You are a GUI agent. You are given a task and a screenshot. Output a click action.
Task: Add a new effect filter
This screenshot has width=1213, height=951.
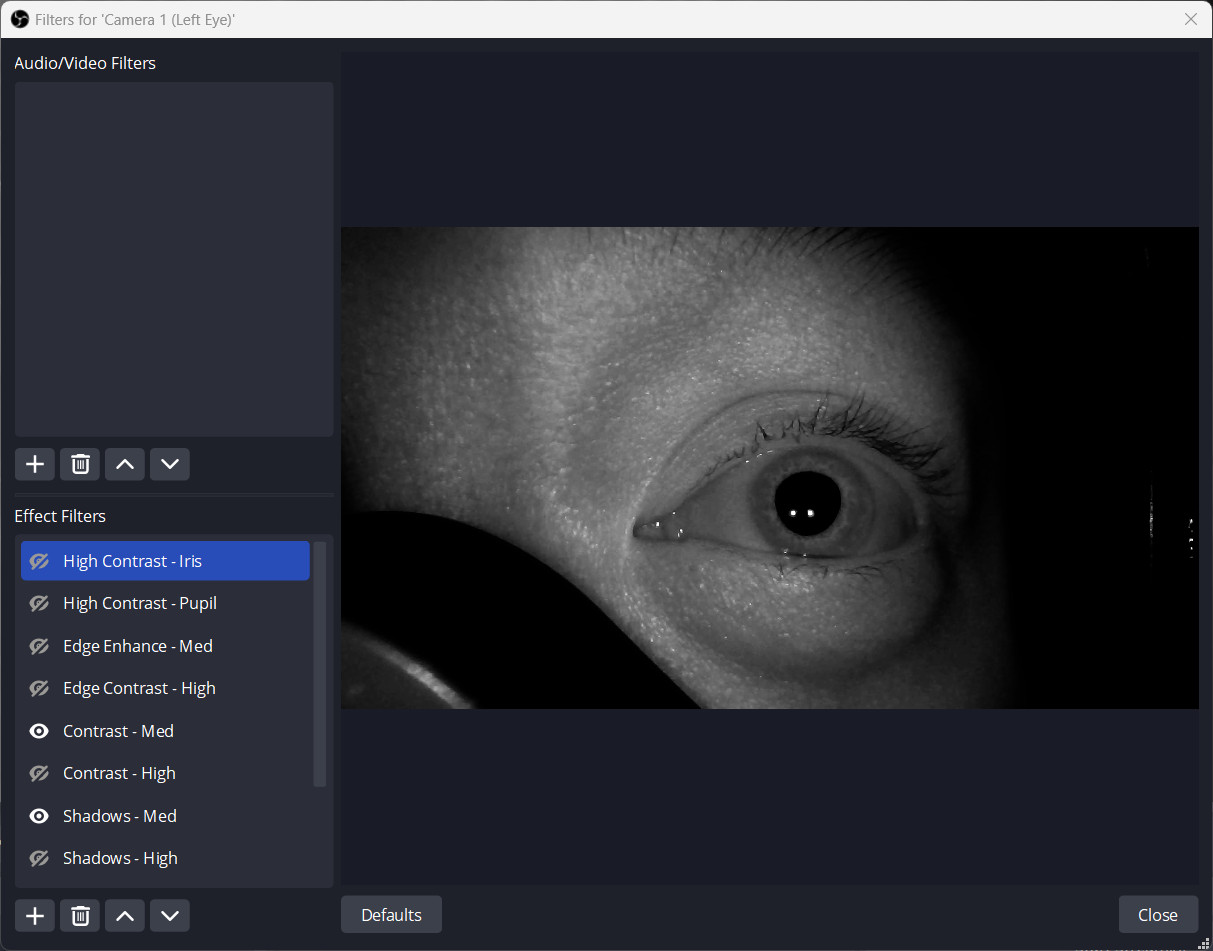click(x=34, y=915)
